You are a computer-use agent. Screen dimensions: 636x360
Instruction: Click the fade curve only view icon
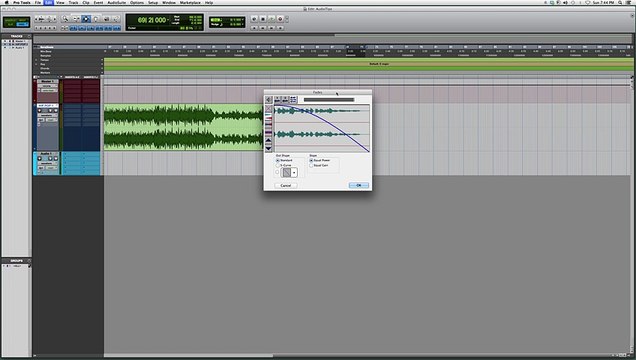tap(269, 109)
